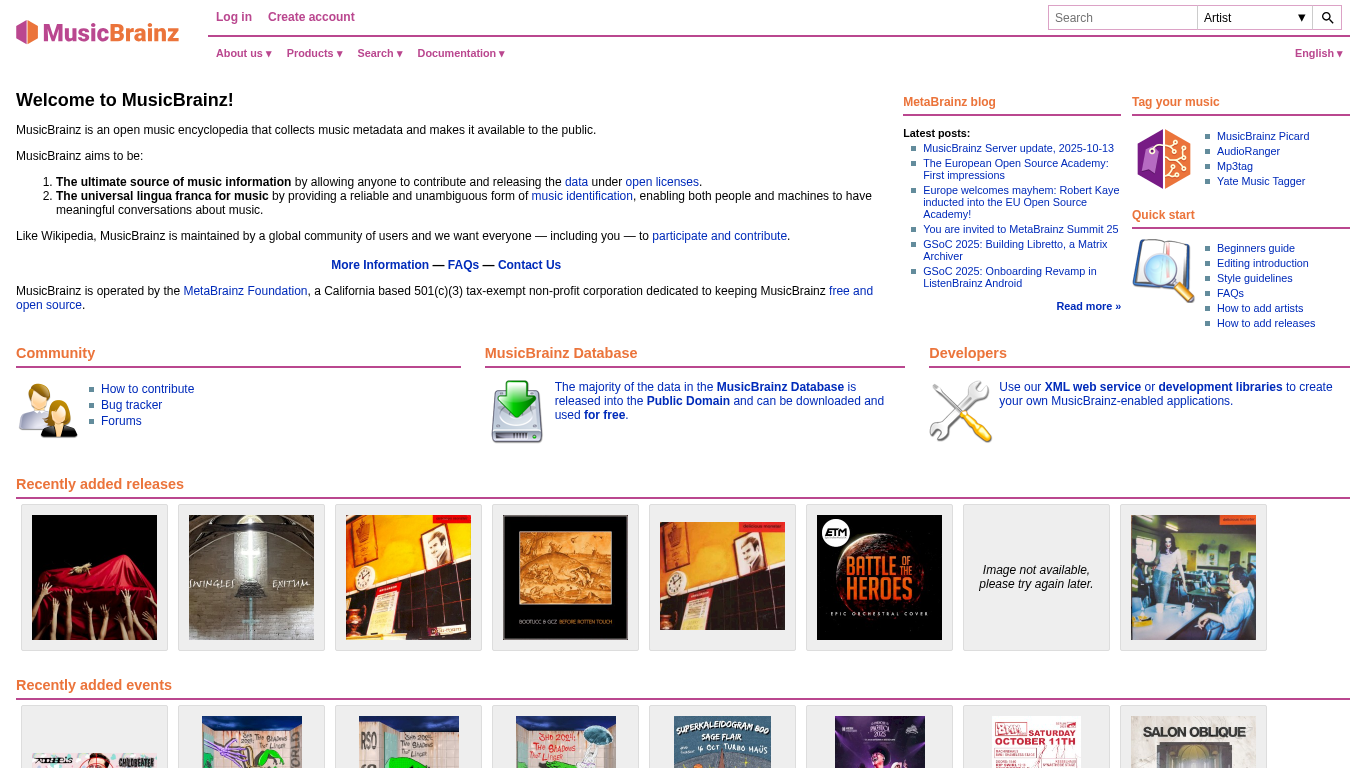This screenshot has height=768, width=1366.
Task: Open the European Open Source Academy post
Action: 1016,169
